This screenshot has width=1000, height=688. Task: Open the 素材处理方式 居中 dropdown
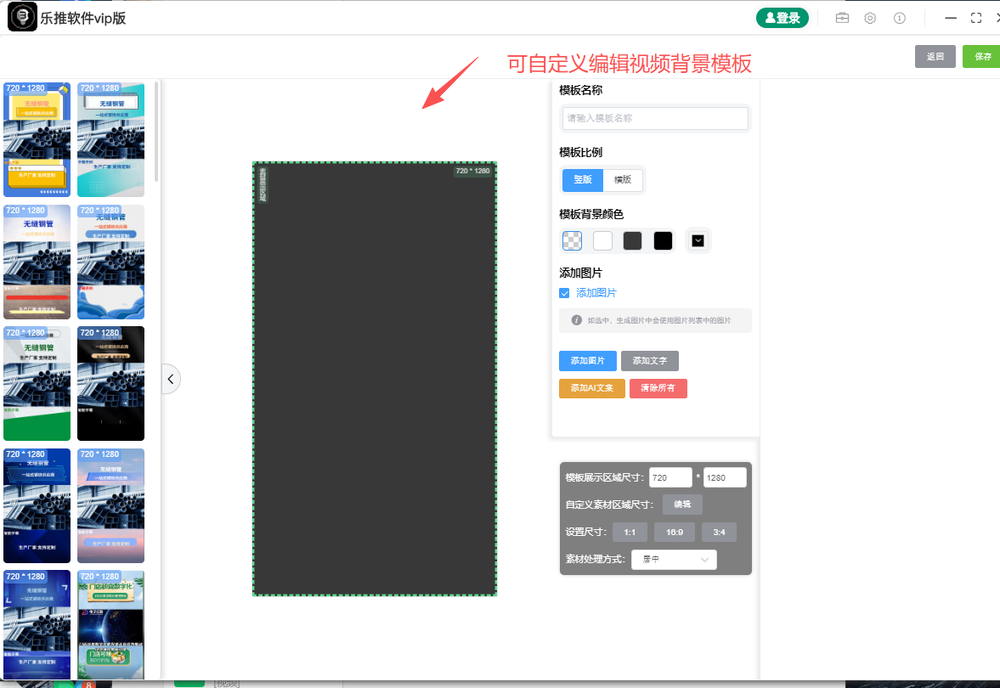pos(674,559)
